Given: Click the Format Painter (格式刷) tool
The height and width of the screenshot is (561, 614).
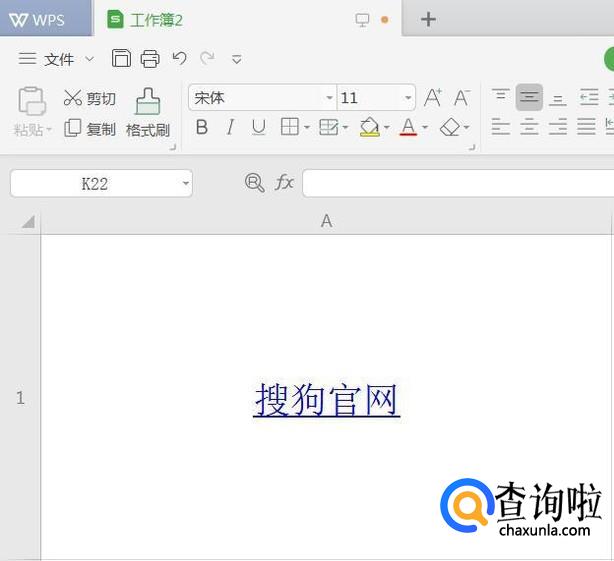Looking at the screenshot, I should pos(148,113).
